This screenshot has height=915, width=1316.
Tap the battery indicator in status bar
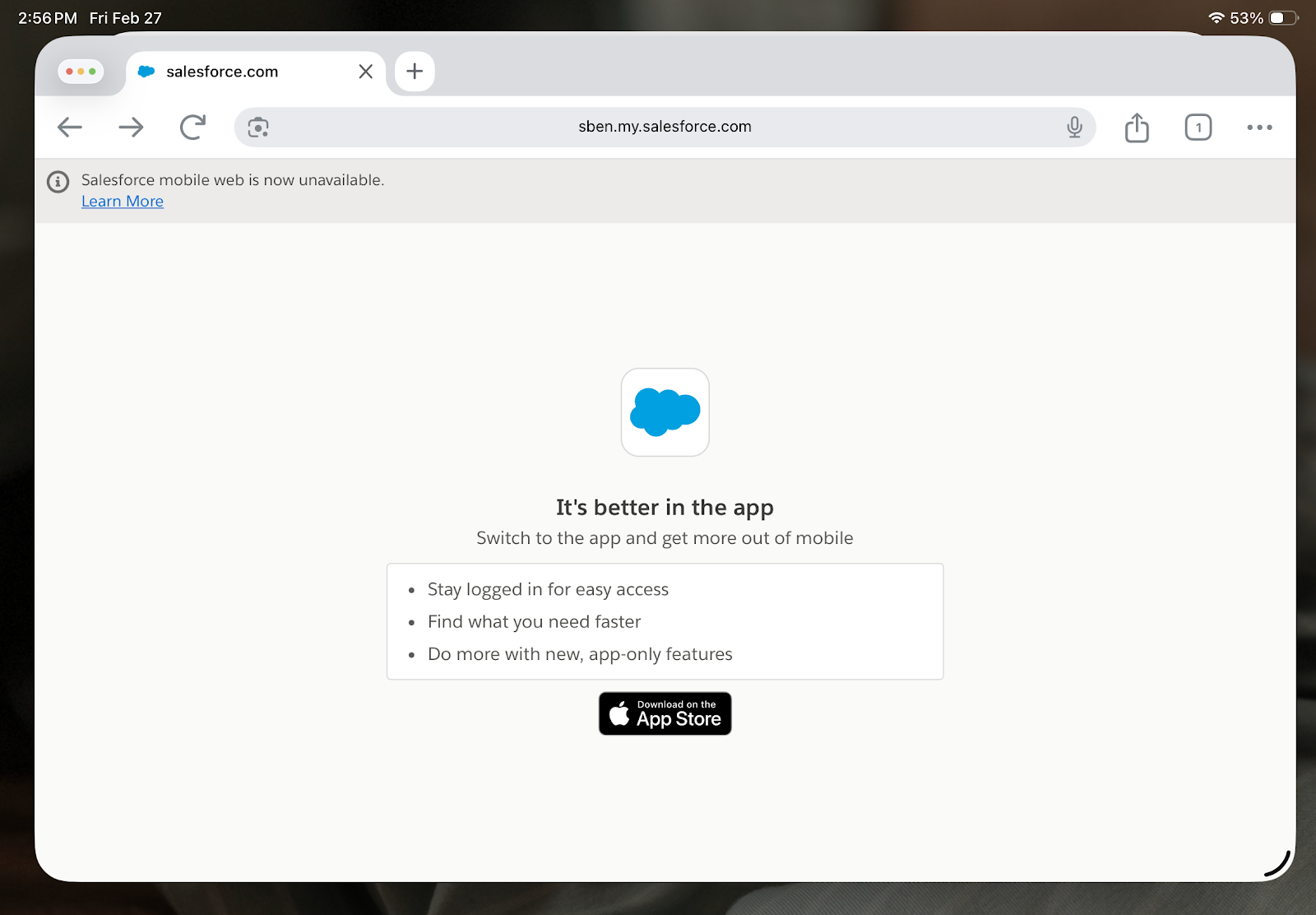1282,18
